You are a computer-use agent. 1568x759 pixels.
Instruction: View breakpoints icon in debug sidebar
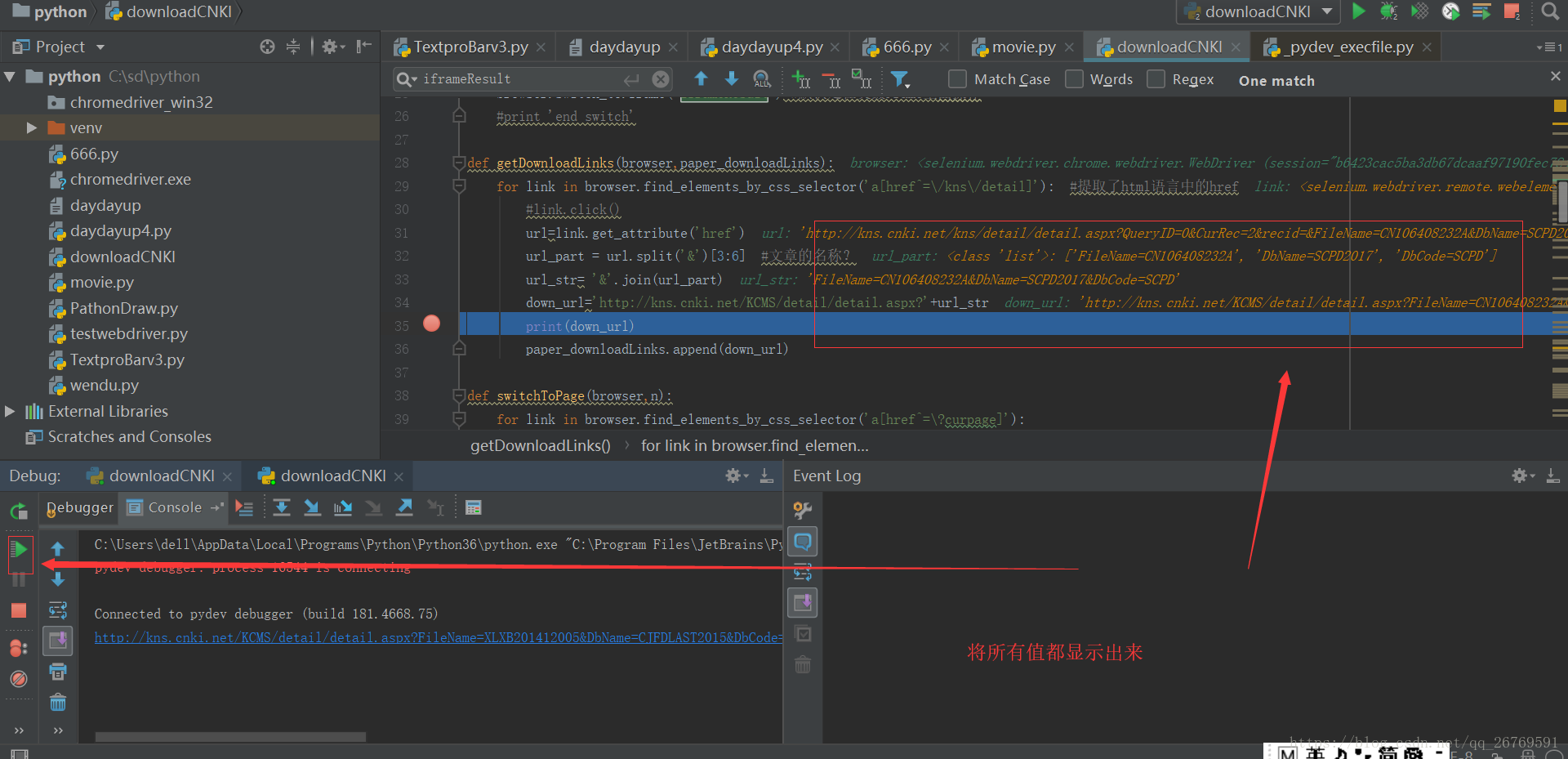(x=19, y=648)
